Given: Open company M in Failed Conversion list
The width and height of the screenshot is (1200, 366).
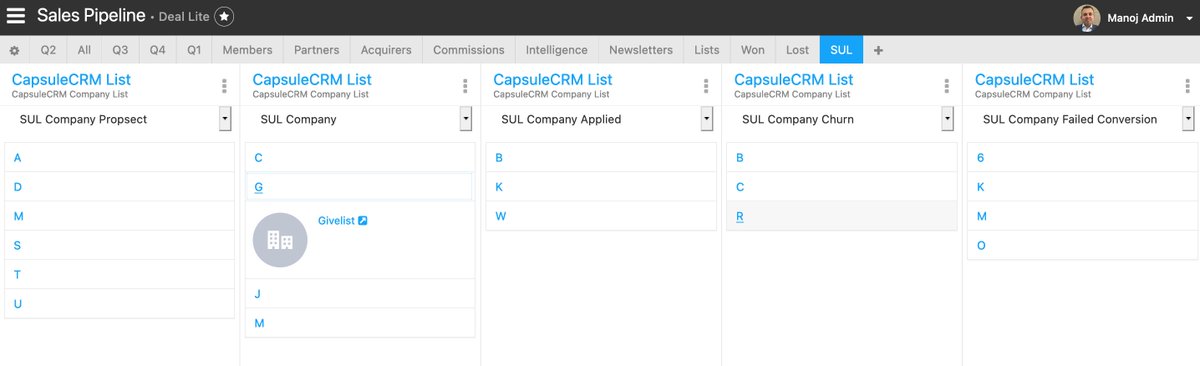Looking at the screenshot, I should (1083, 216).
